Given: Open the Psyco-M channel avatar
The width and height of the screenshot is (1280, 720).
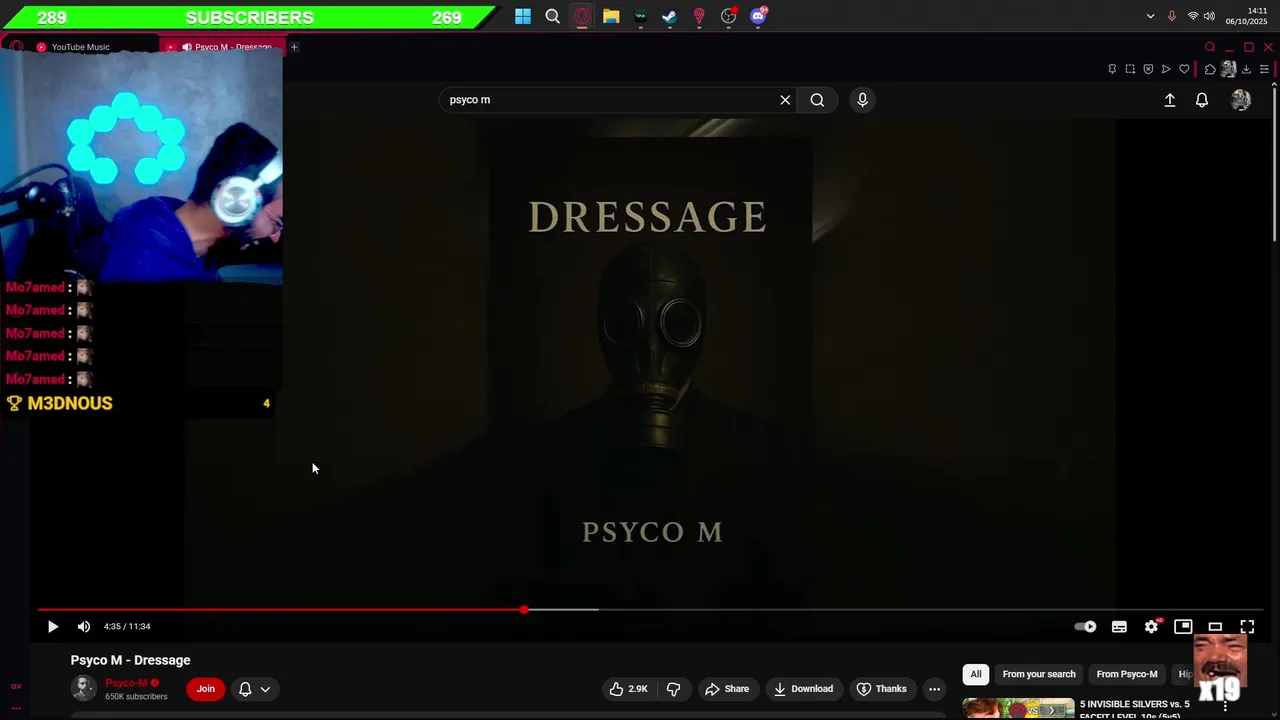Looking at the screenshot, I should tap(84, 688).
